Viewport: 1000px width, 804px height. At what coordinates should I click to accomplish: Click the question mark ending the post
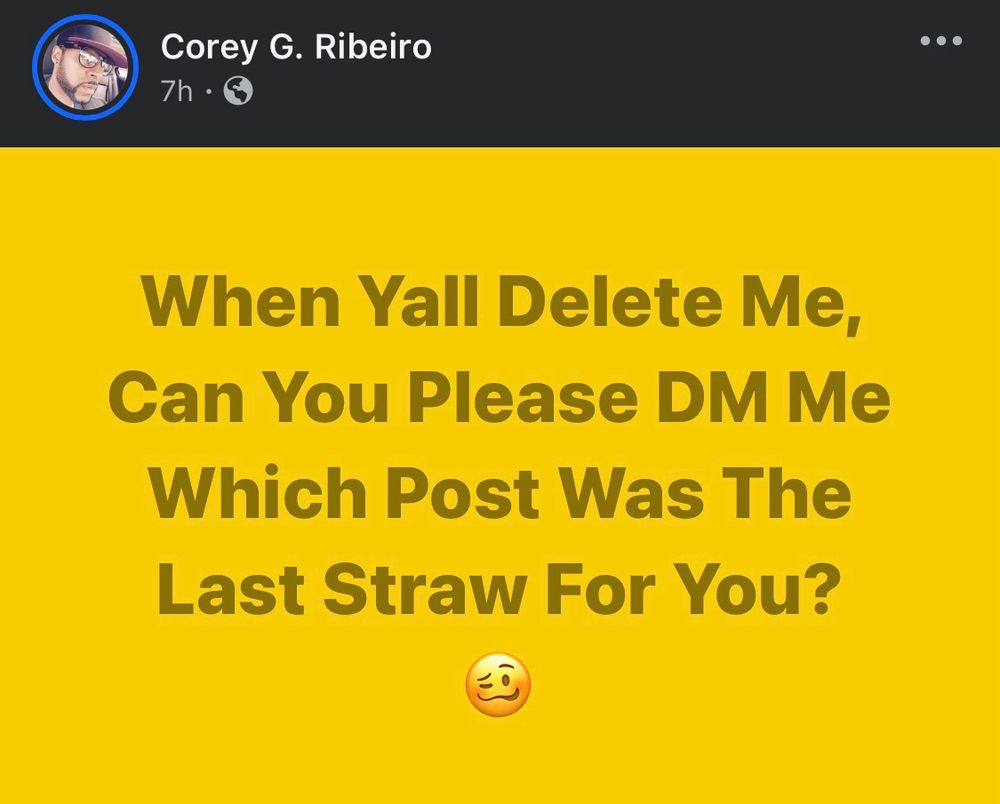(818, 589)
